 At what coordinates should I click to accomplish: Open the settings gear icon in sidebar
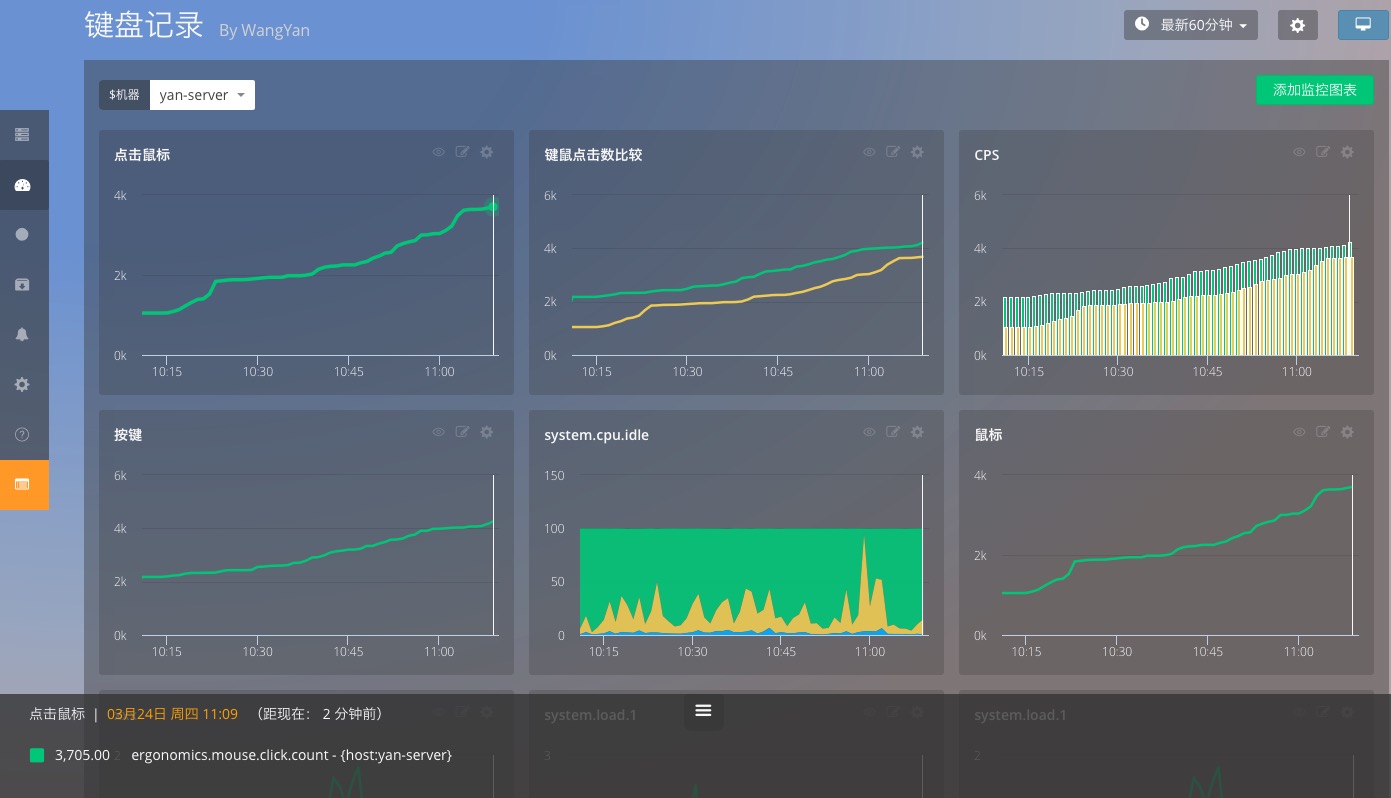coord(22,384)
